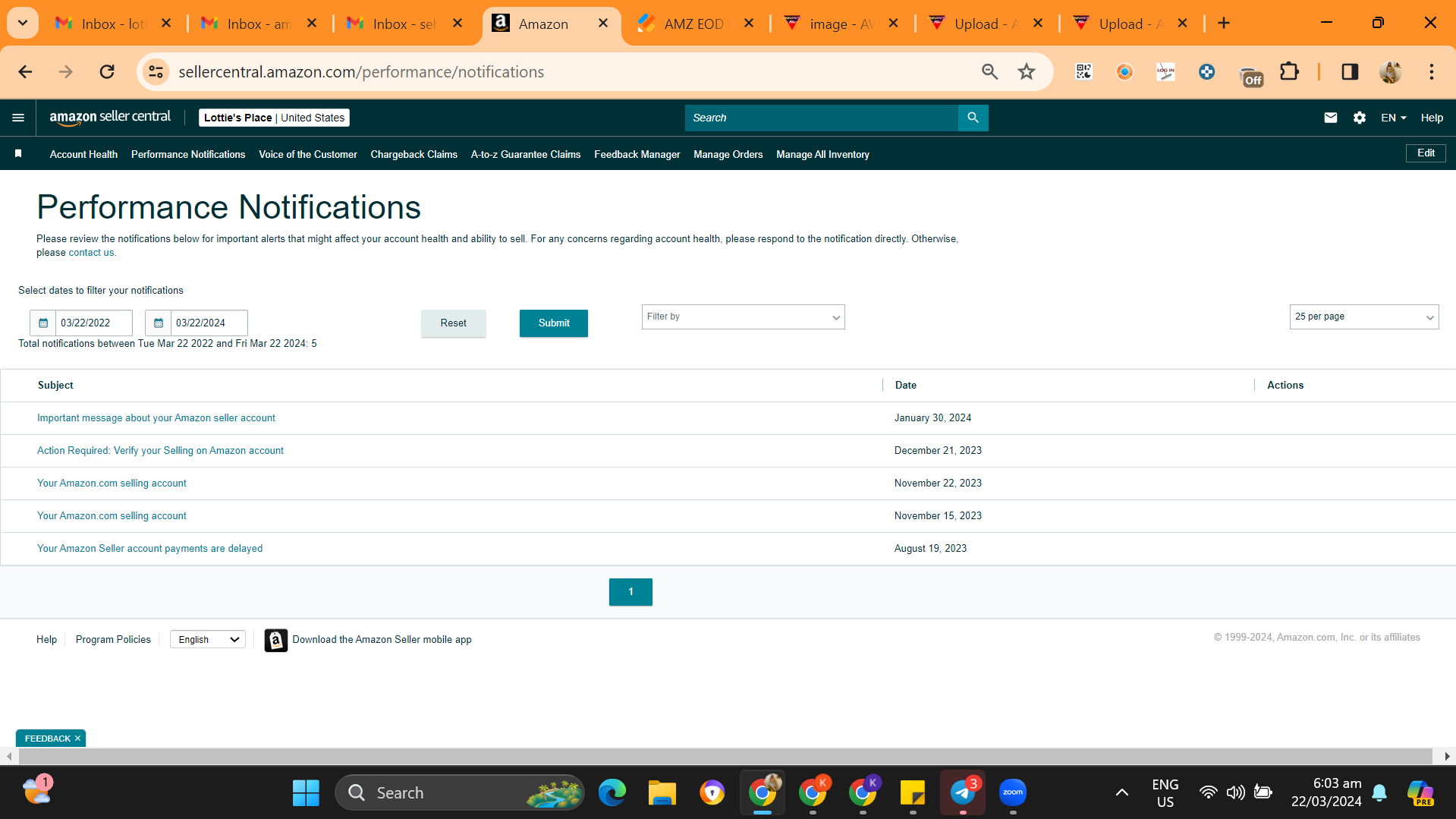Click the end date field 03/22/2024

(x=209, y=323)
